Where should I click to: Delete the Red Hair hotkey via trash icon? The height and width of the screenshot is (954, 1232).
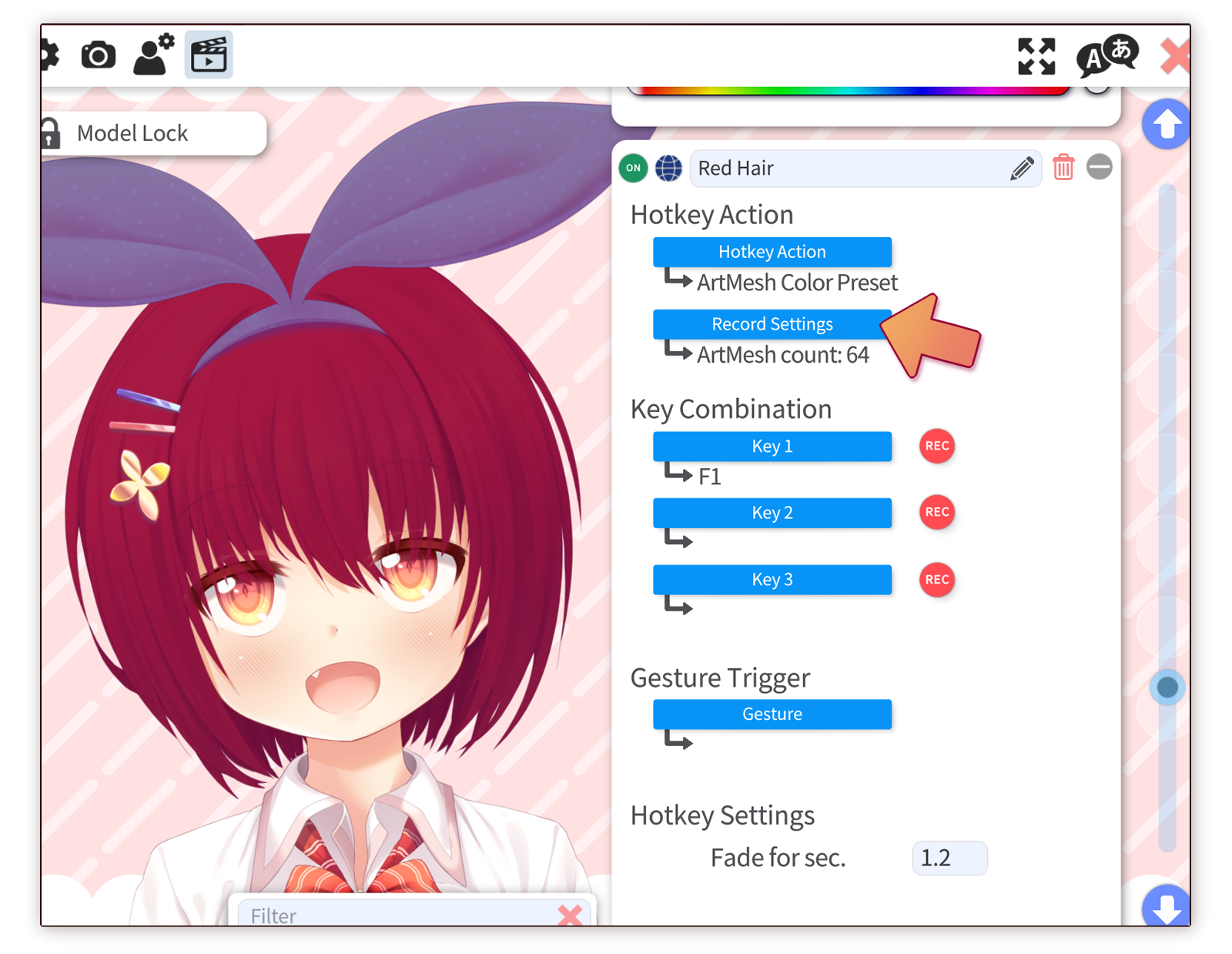coord(1063,166)
